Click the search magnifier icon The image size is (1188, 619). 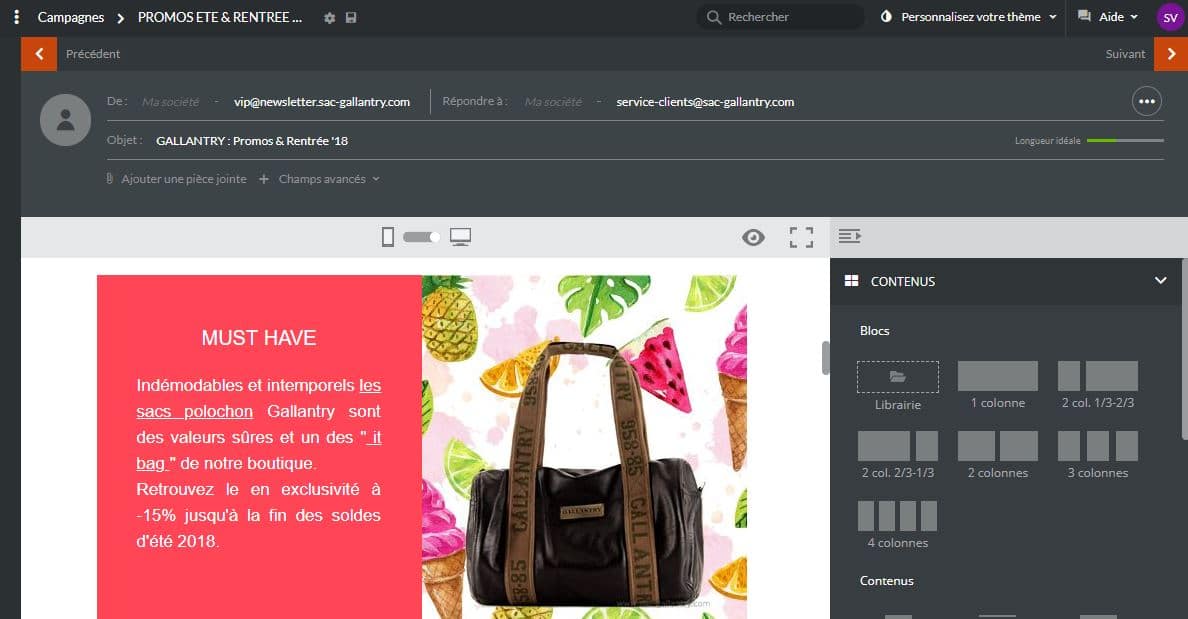point(713,17)
